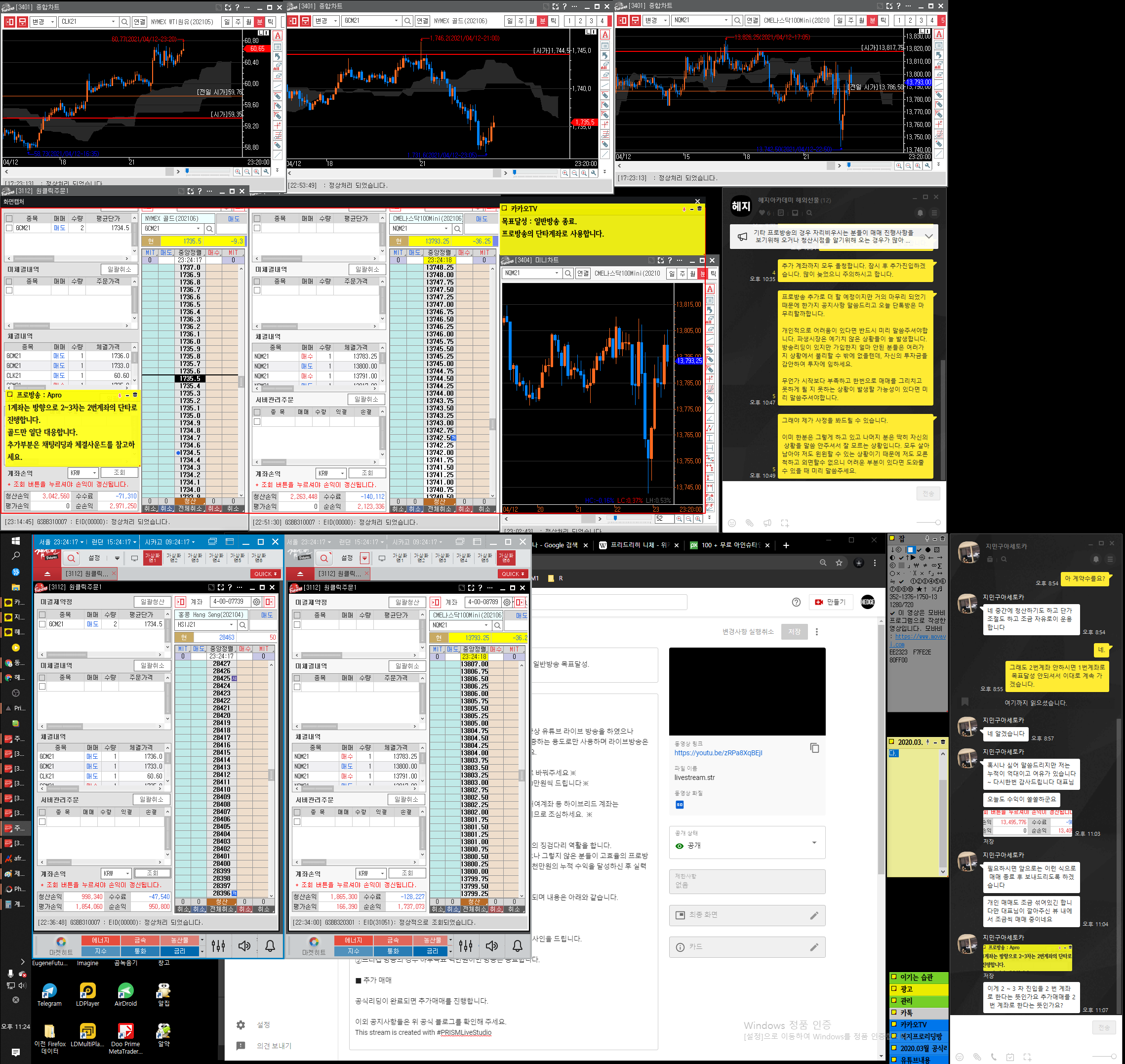Tick GCM21 checkbox beside NYMEX gold ladder
This screenshot has height=1064, width=1125.
(9, 228)
